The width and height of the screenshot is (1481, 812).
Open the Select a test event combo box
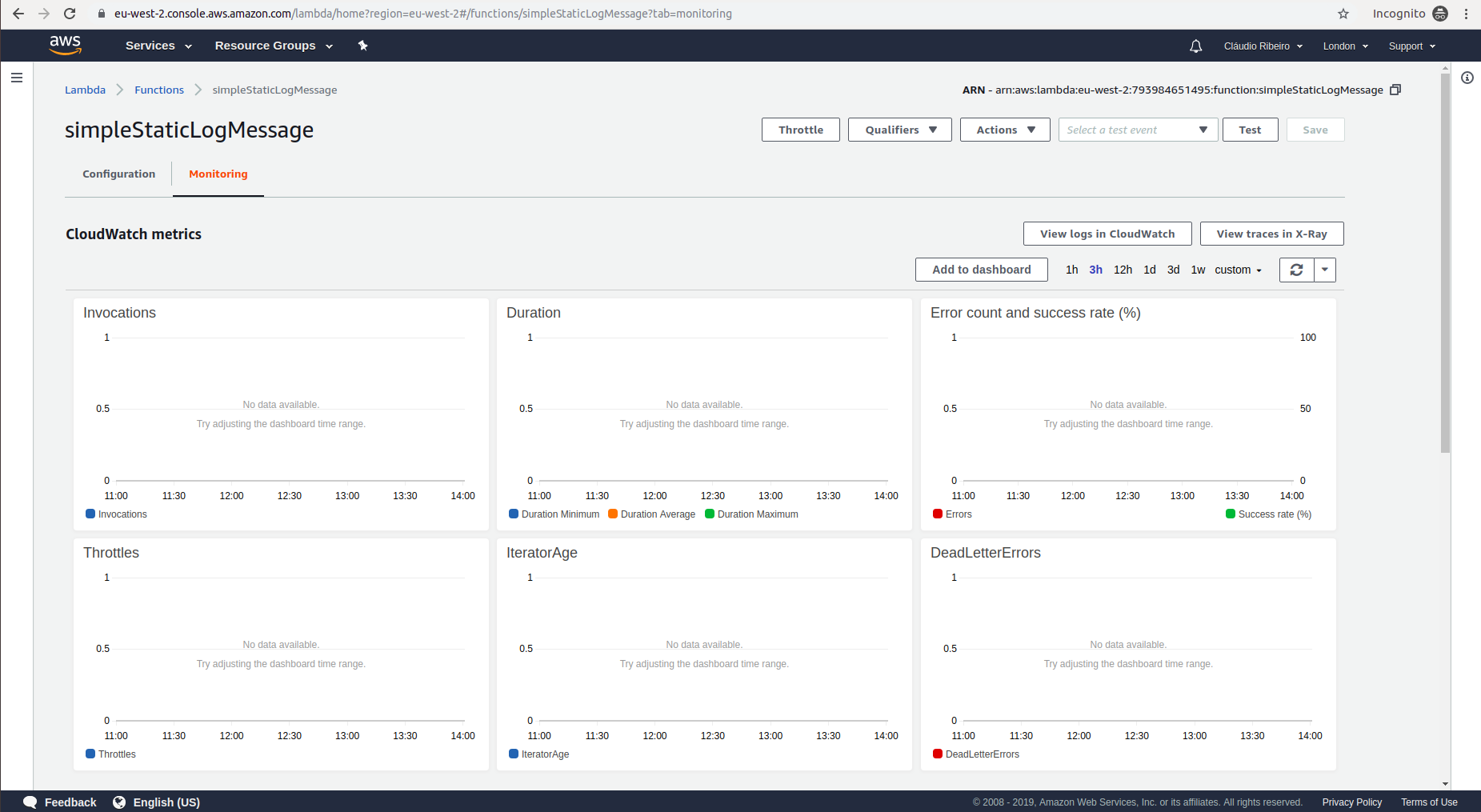click(x=1137, y=130)
